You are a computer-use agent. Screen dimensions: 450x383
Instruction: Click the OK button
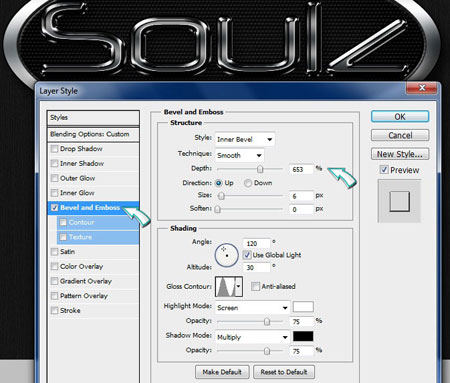[400, 117]
